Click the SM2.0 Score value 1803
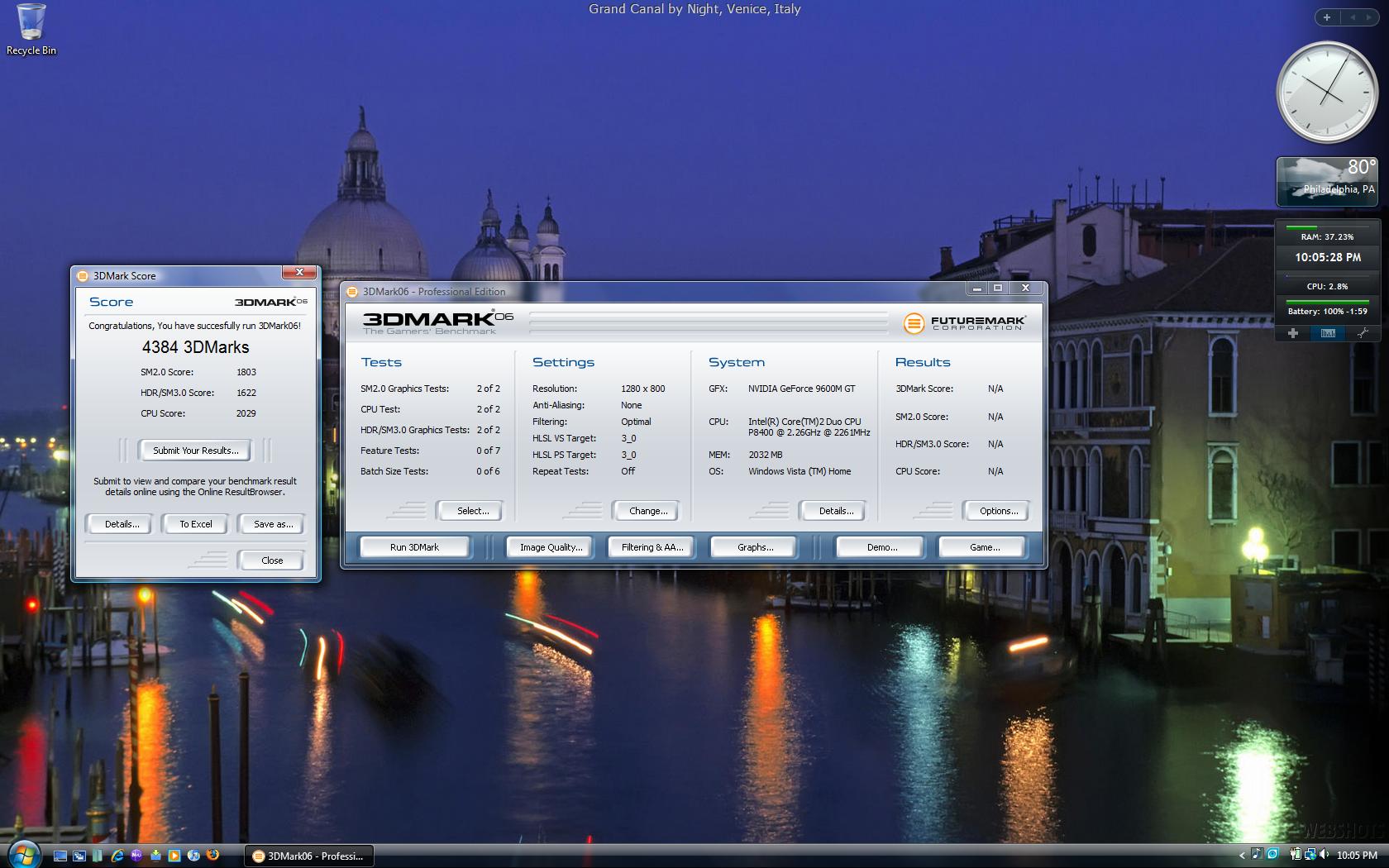 (246, 372)
